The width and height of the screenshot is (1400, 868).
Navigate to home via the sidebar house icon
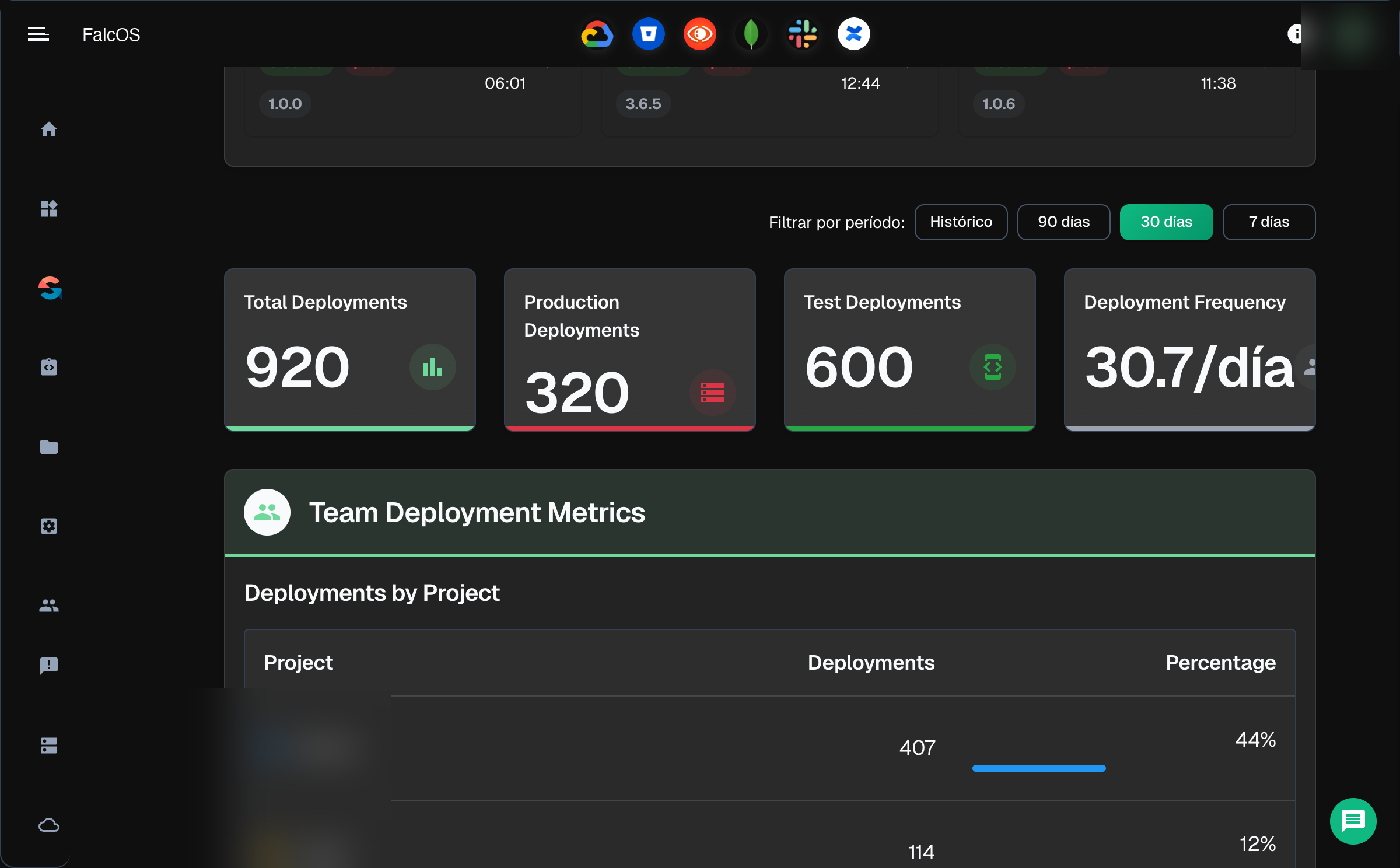[50, 130]
